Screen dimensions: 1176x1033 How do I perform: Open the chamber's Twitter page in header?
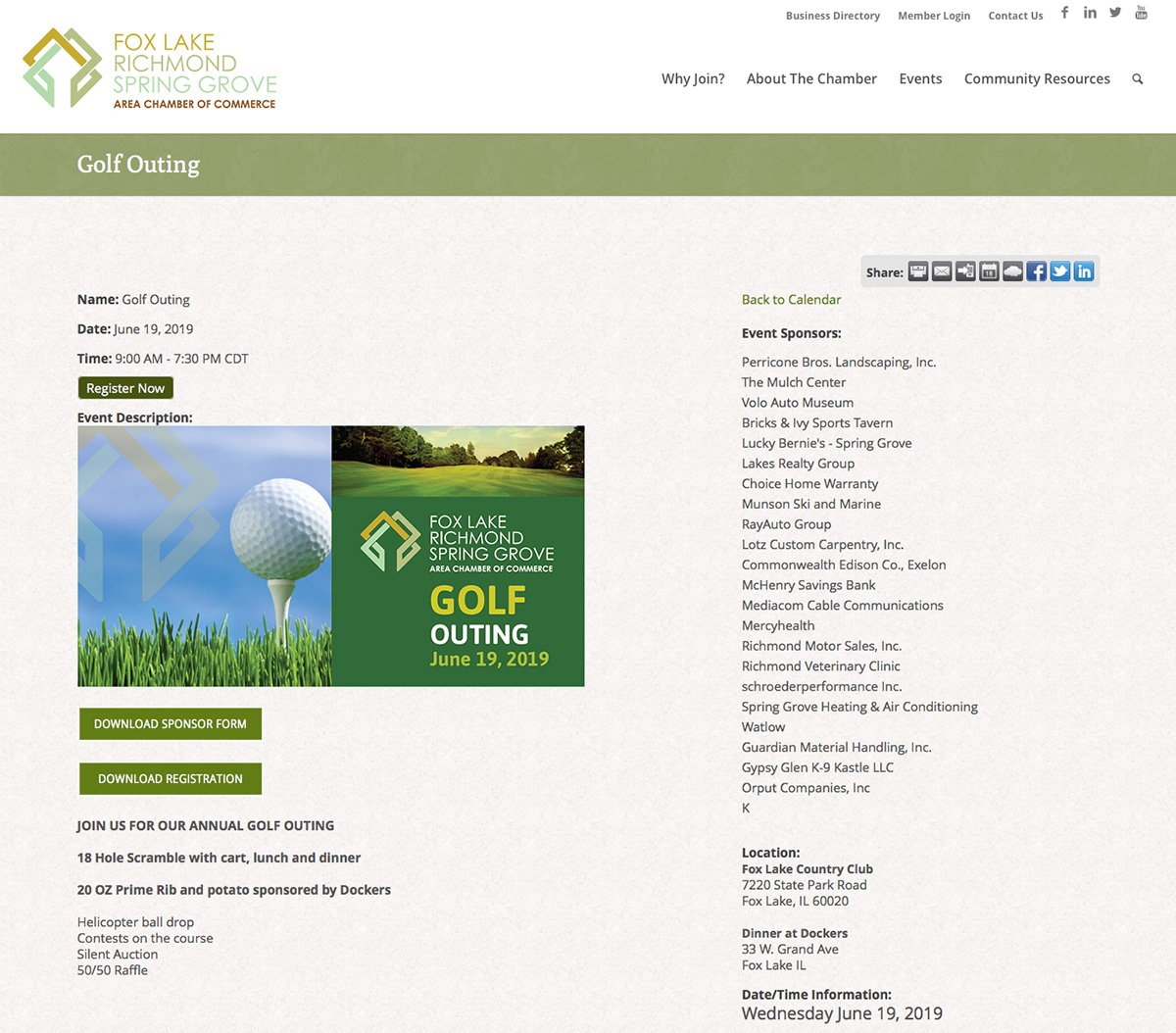point(1115,13)
